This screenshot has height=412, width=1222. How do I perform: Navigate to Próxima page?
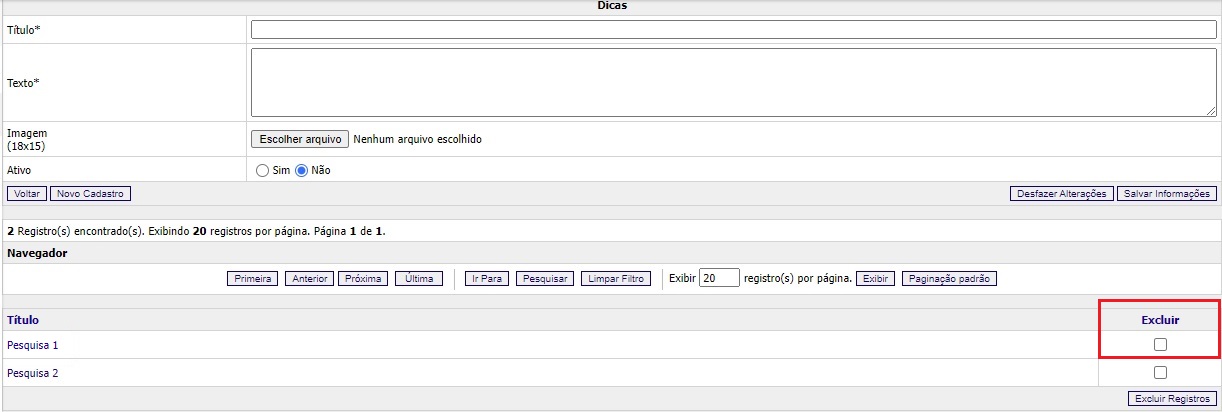tap(363, 279)
